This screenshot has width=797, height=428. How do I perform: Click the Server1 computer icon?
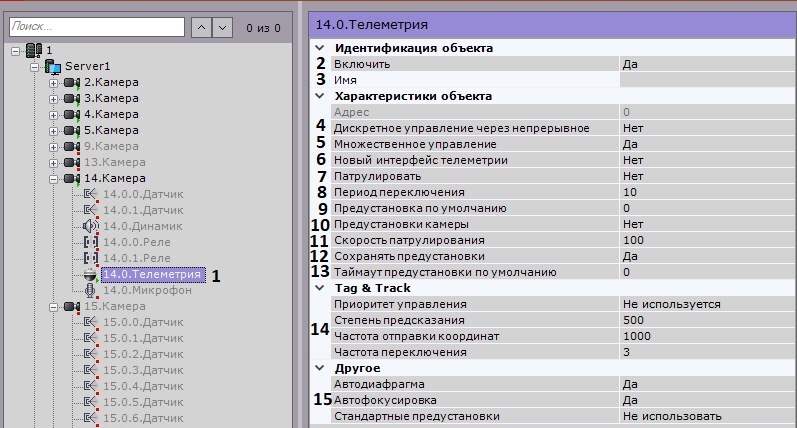53,66
